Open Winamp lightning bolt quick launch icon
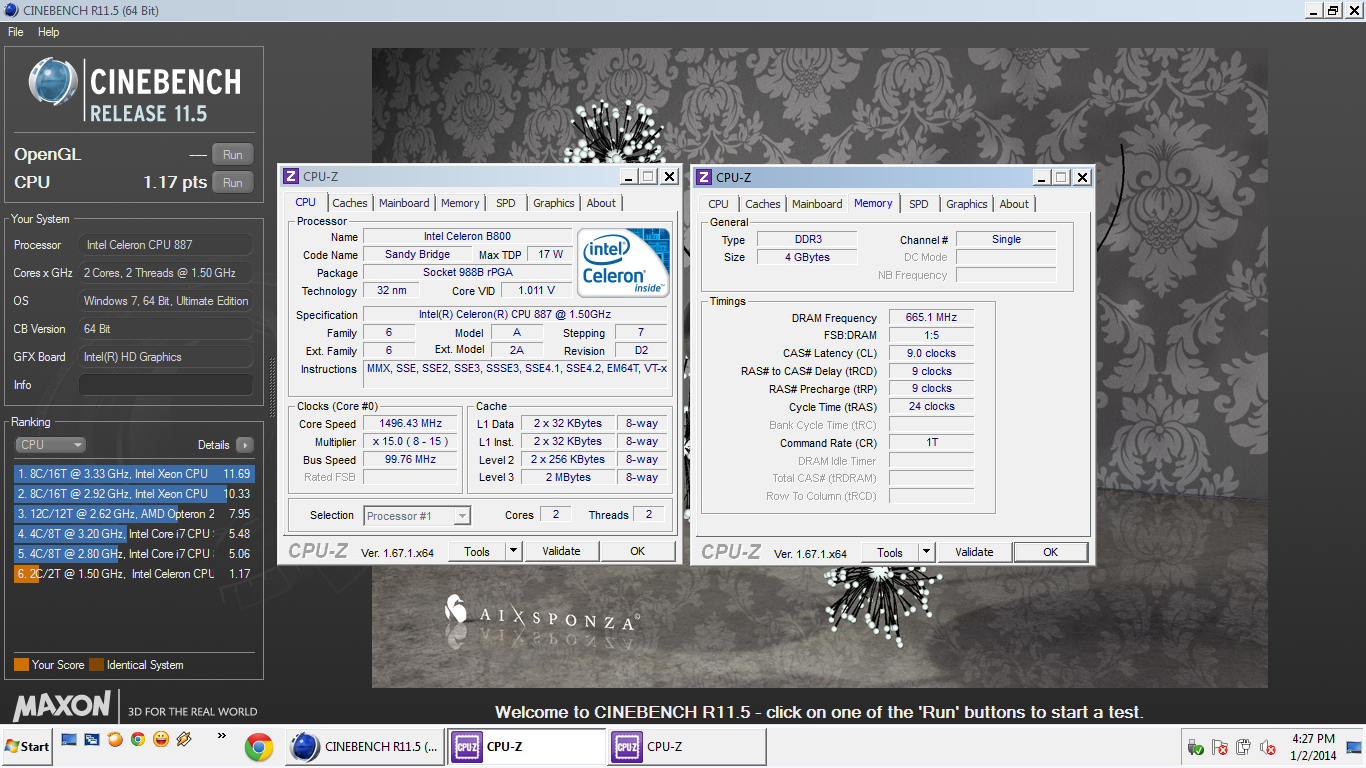 (184, 740)
